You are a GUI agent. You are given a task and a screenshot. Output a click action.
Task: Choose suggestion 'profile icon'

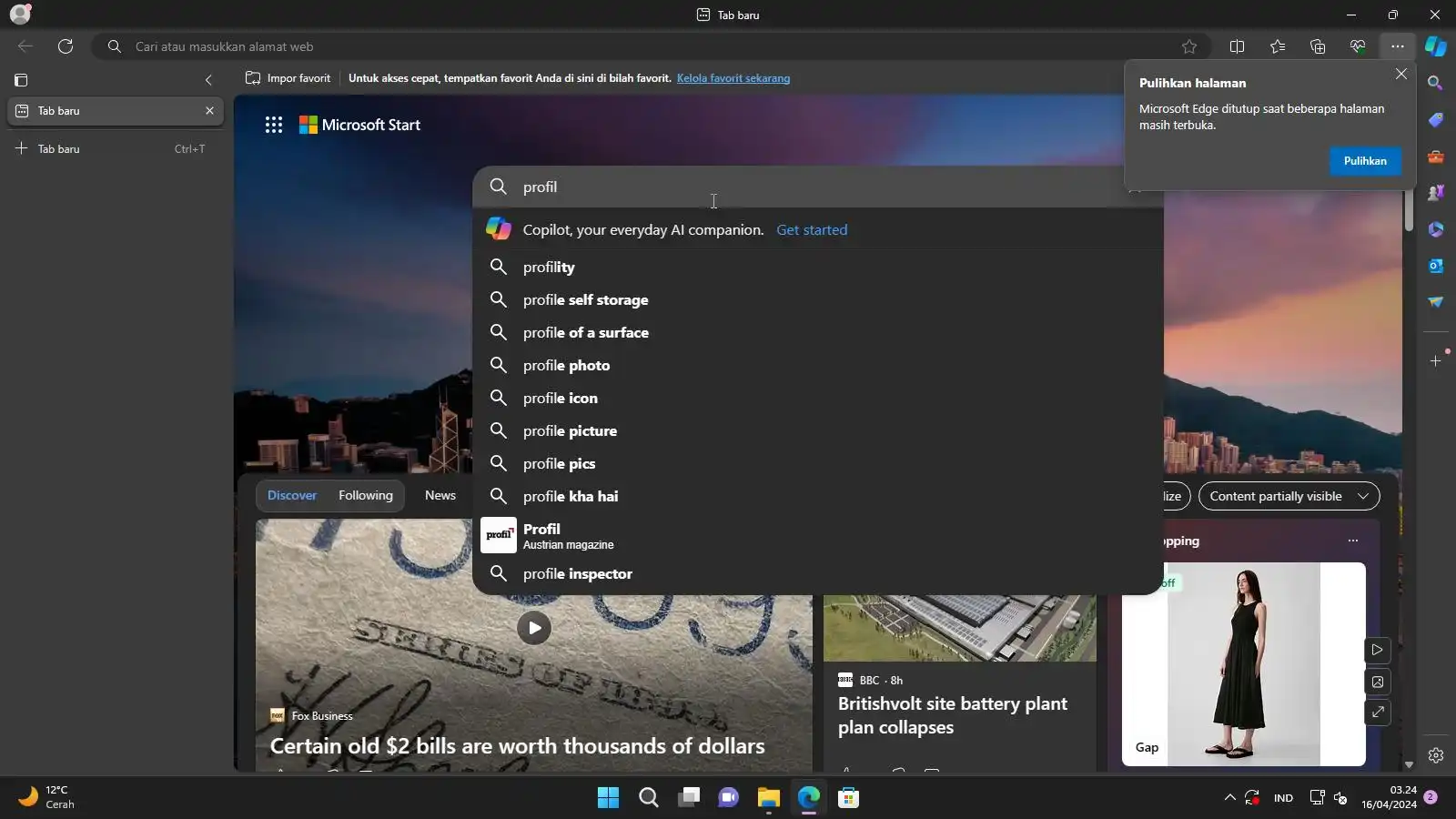click(818, 398)
